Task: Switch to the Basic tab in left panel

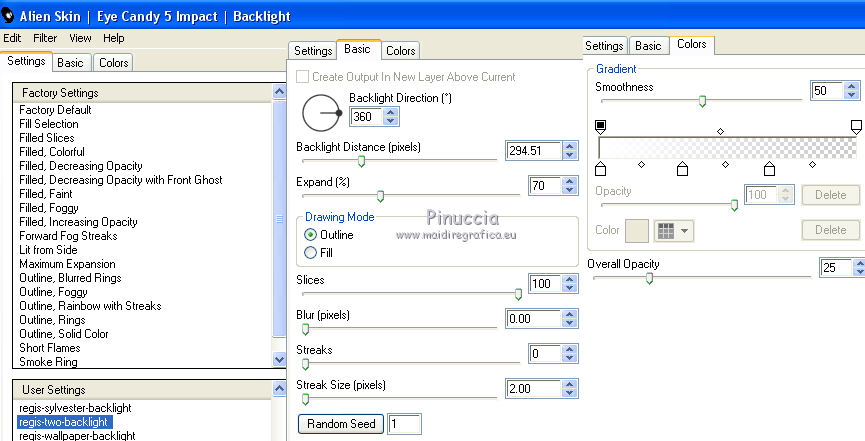Action: click(x=70, y=63)
